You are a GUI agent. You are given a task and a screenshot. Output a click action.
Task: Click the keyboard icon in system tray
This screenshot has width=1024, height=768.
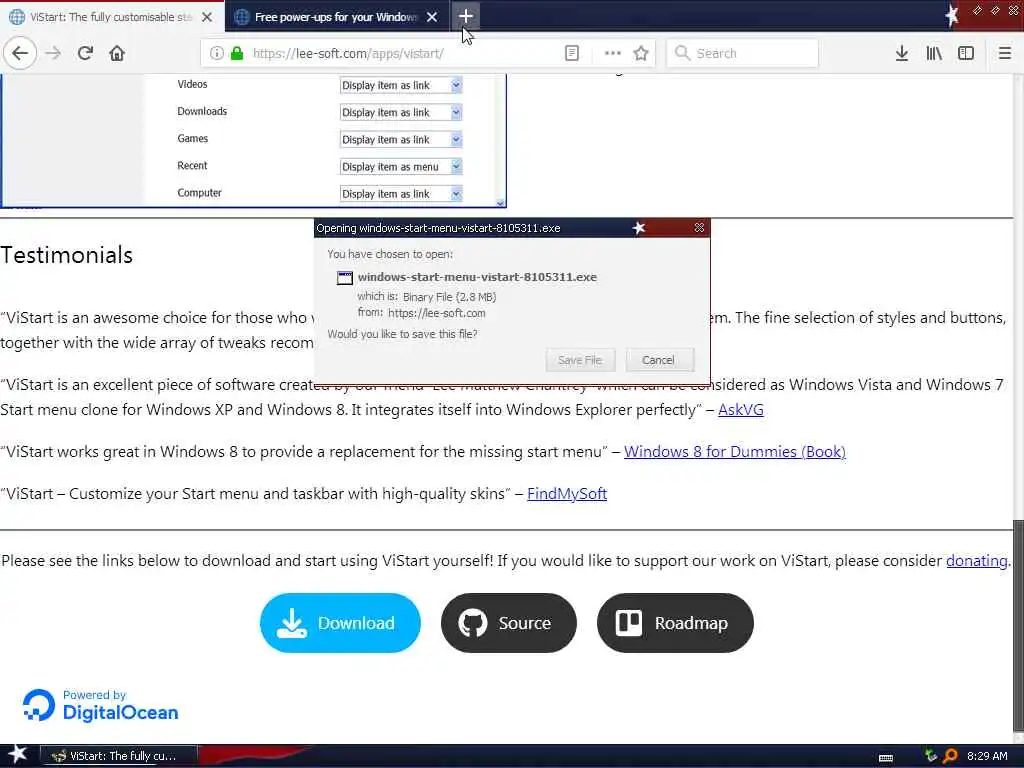(886, 757)
